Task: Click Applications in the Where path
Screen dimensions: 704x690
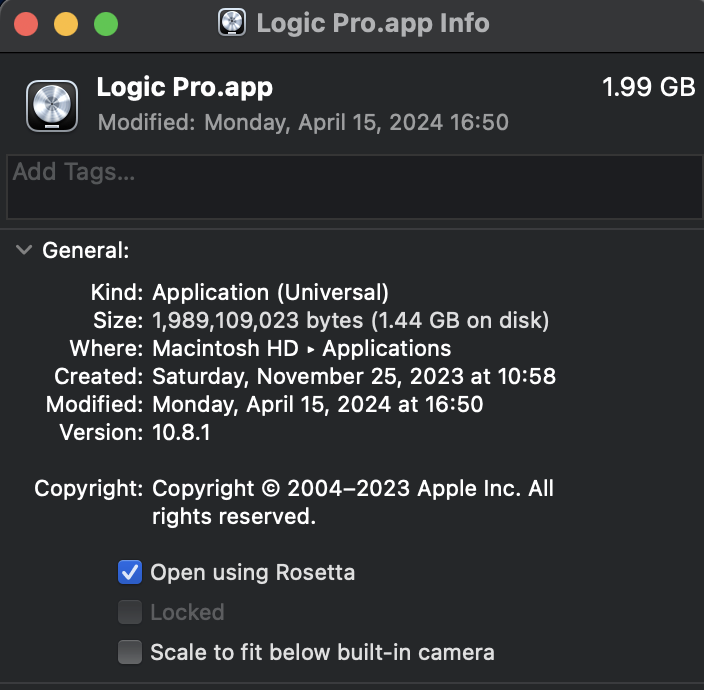Action: pyautogui.click(x=387, y=348)
